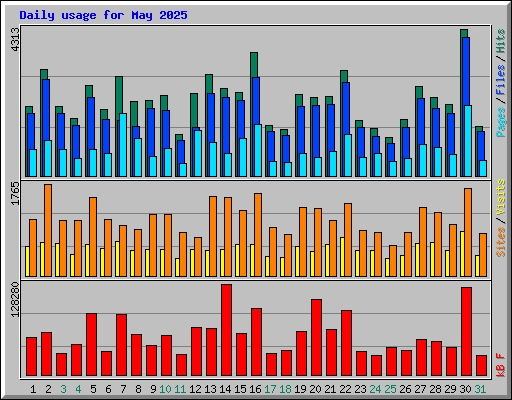Select day label "7" on the x-axis
This screenshot has height=400, width=512.
[x=123, y=389]
